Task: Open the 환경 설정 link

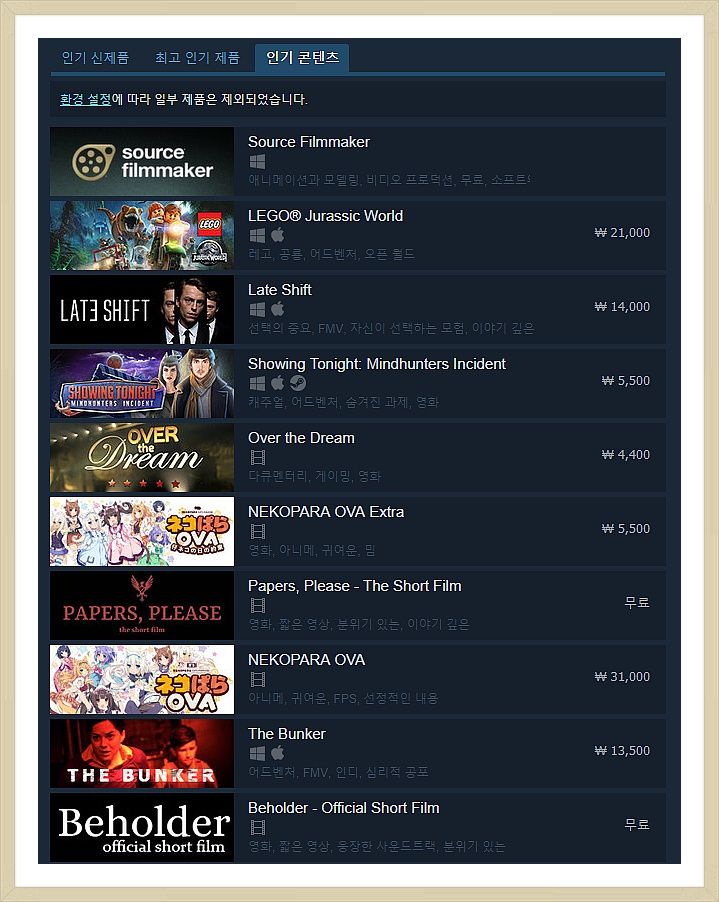Action: 86,99
